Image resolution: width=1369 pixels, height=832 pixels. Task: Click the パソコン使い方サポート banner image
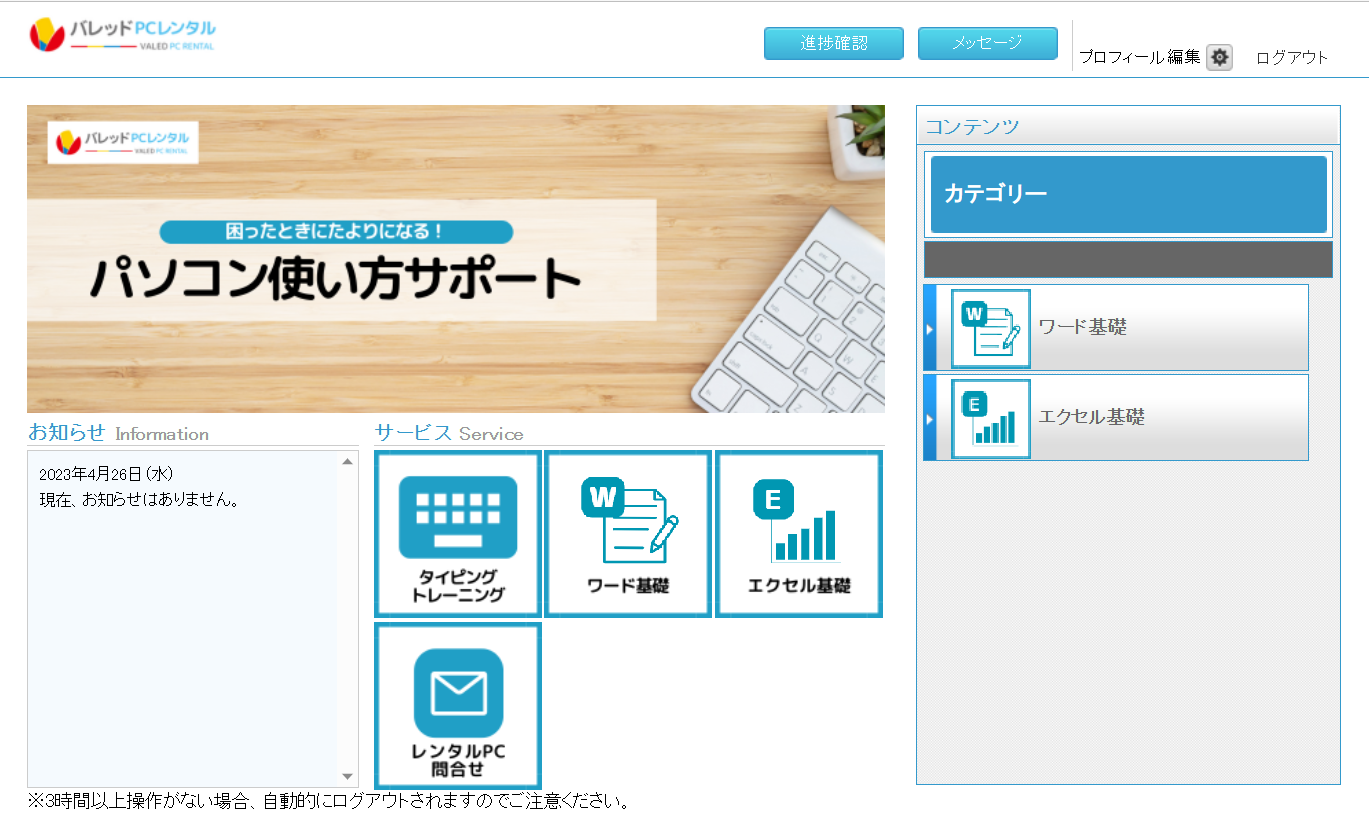click(x=456, y=259)
